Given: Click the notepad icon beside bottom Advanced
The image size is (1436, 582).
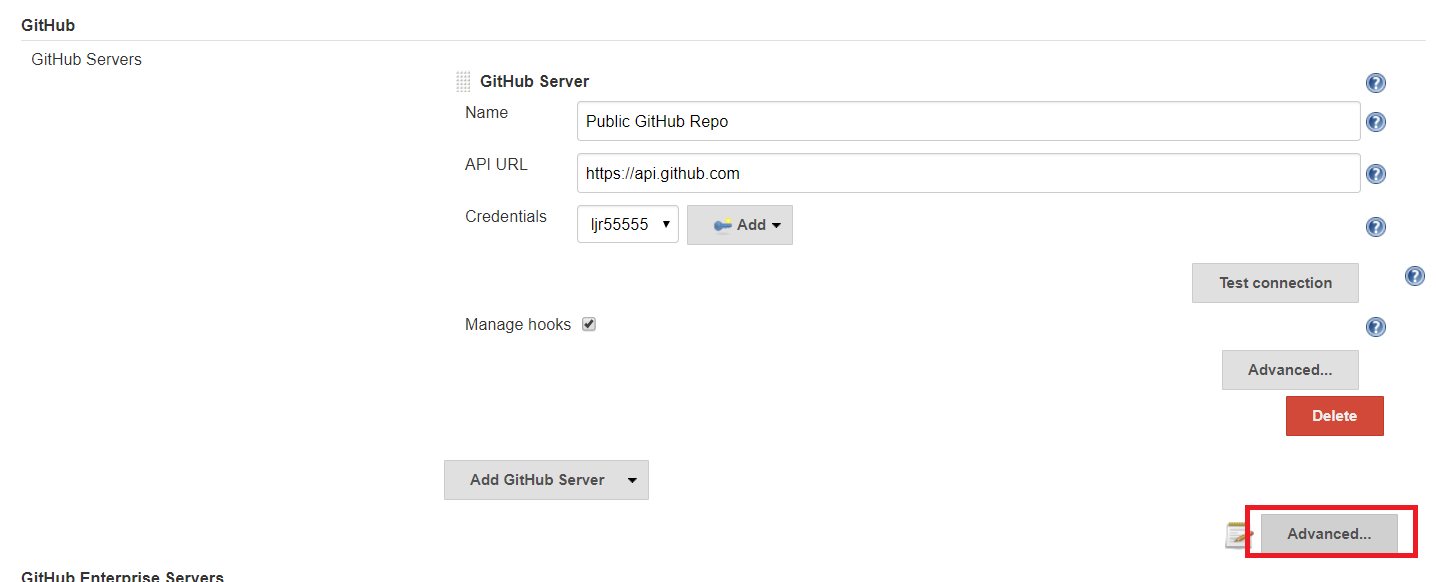Looking at the screenshot, I should (1239, 535).
